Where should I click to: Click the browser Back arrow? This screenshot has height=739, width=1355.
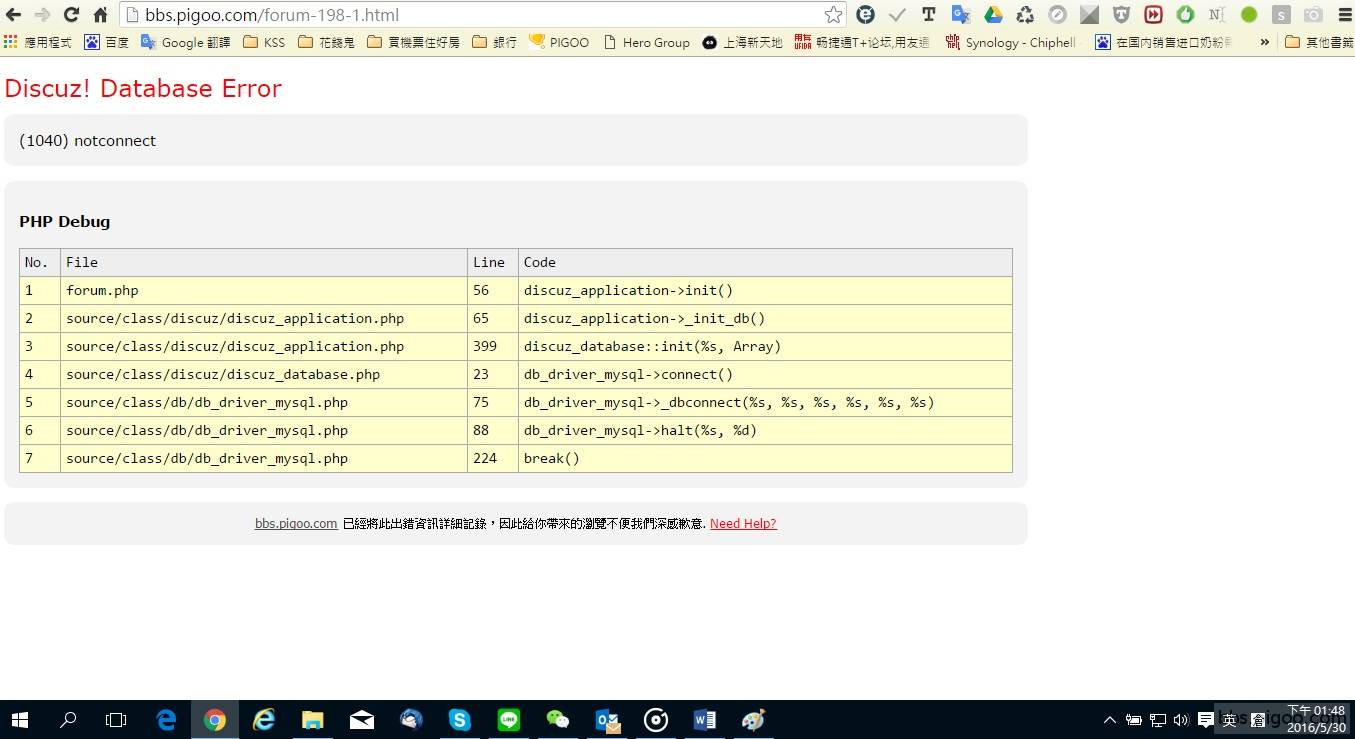click(x=13, y=15)
